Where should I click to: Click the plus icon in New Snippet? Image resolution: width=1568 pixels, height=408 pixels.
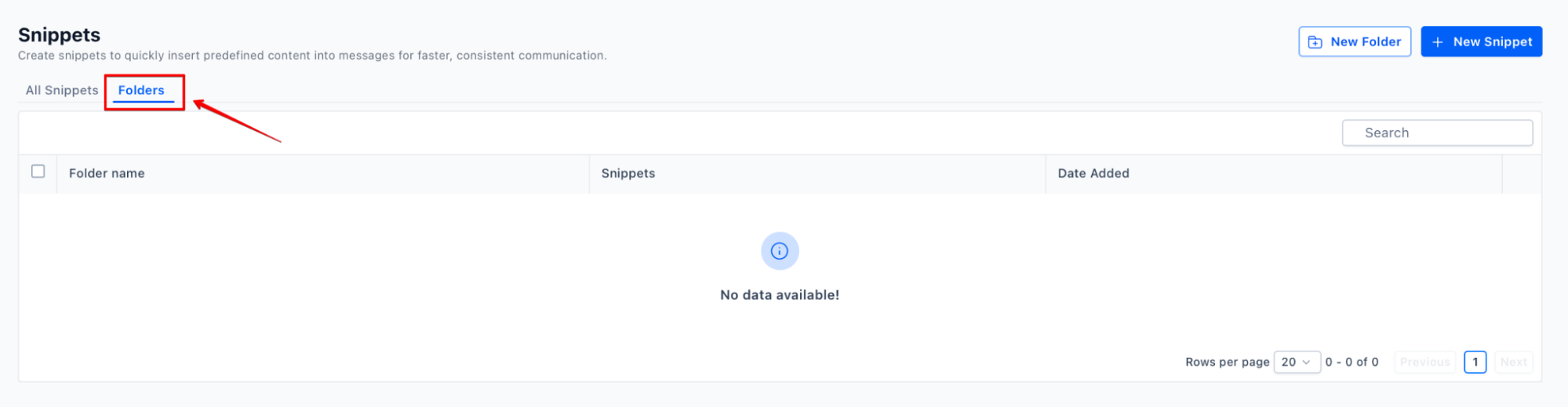[1437, 42]
